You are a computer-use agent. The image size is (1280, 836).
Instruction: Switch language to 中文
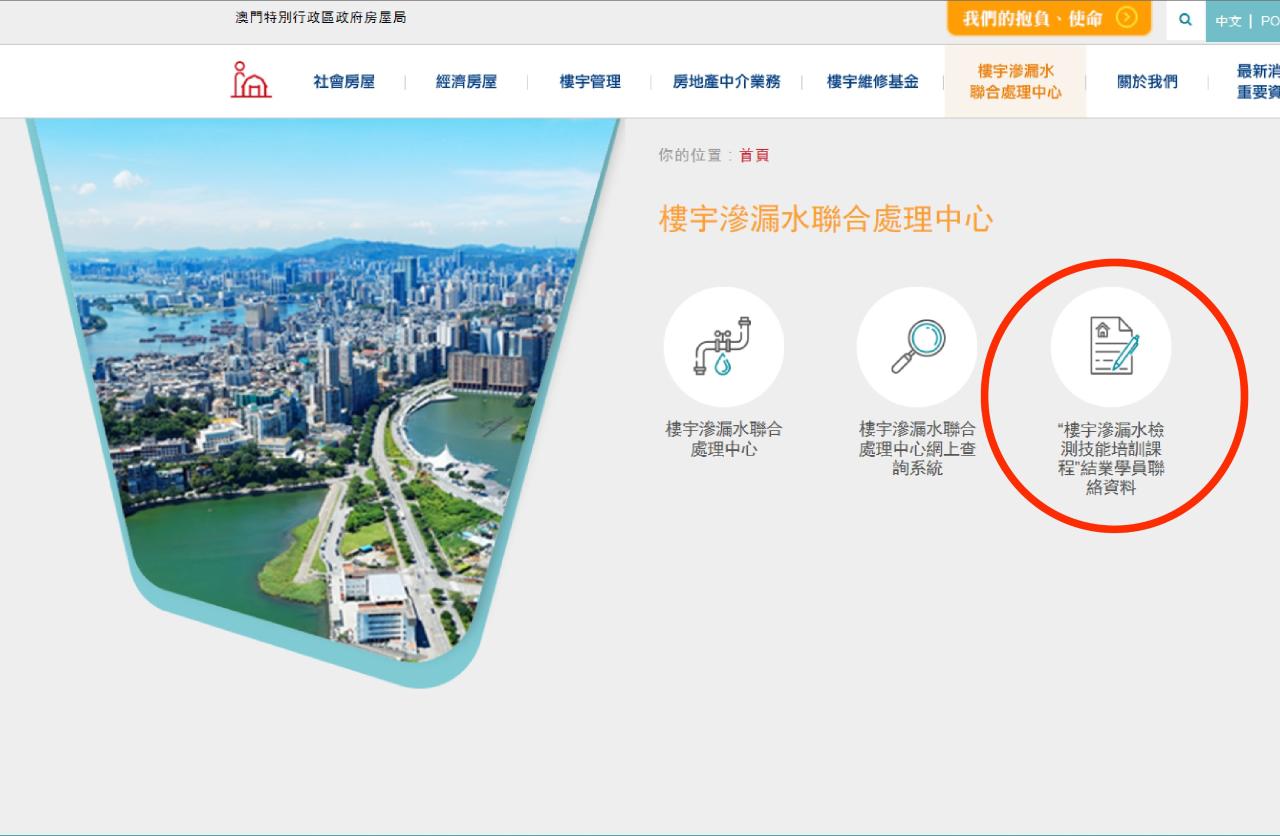(1228, 21)
